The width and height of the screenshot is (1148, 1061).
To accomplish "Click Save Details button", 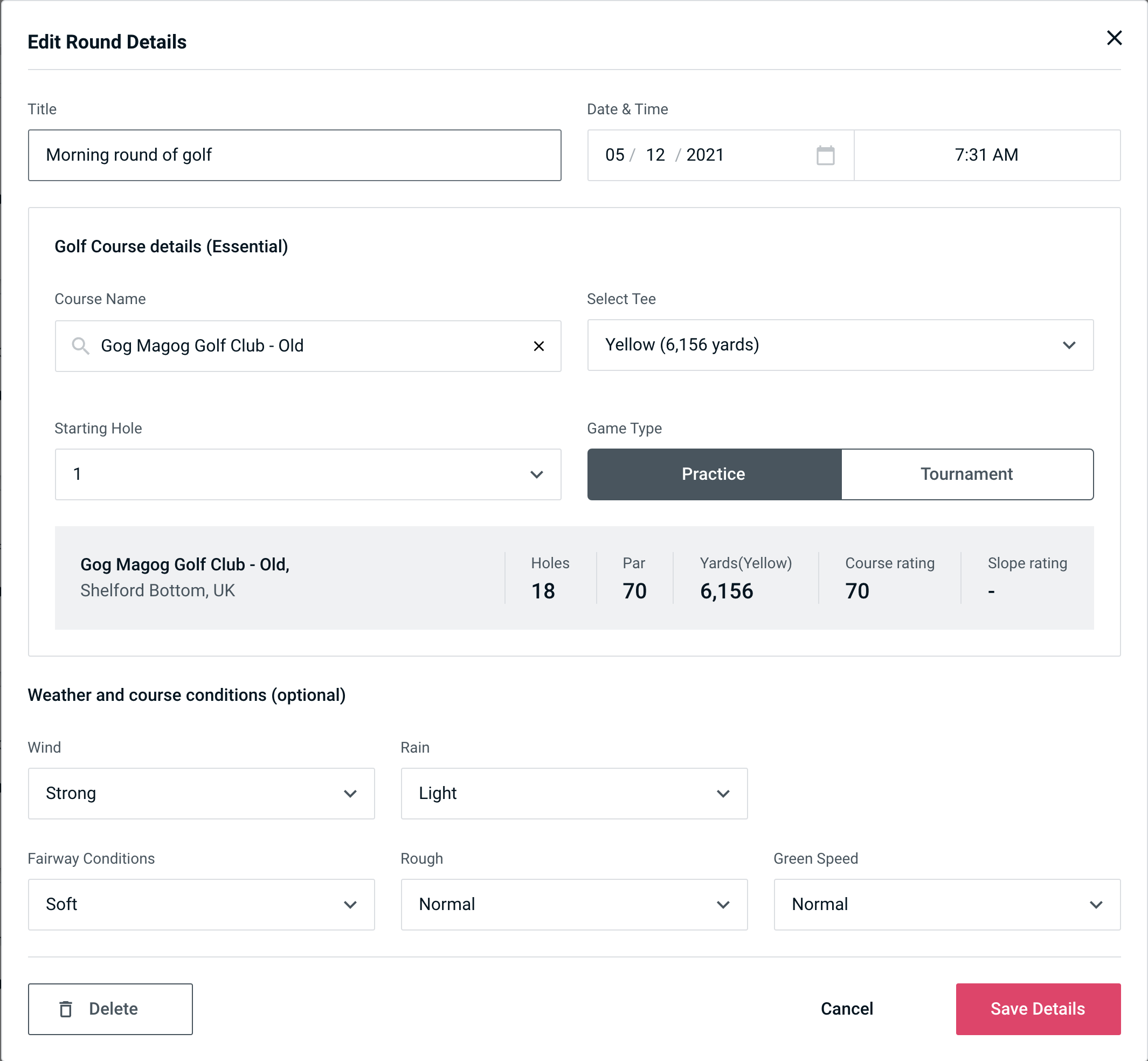I will (1038, 1009).
